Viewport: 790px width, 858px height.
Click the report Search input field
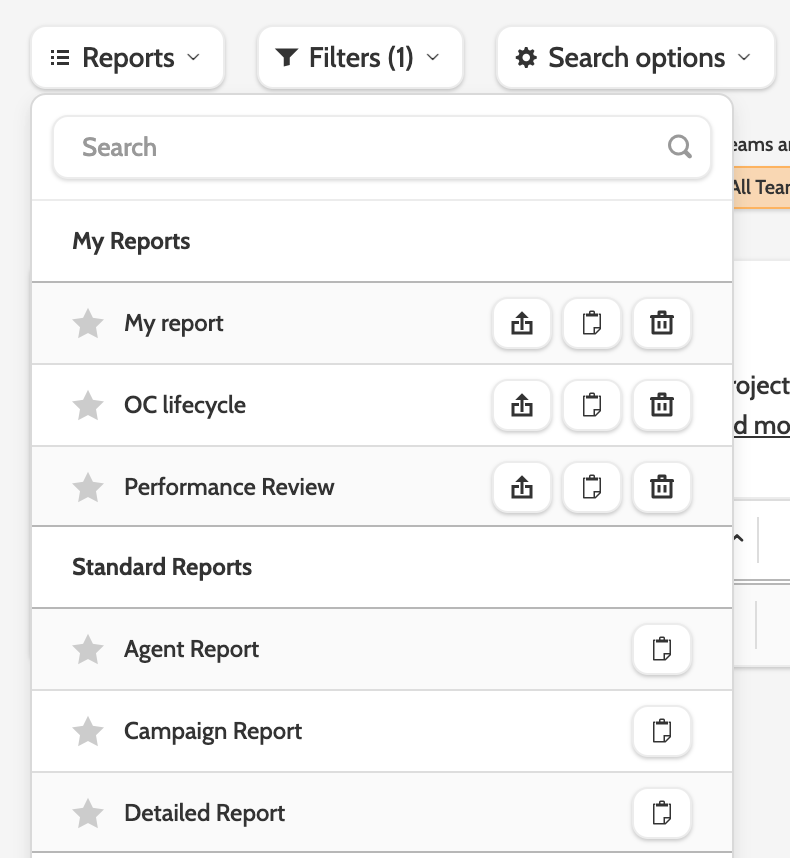pyautogui.click(x=360, y=147)
